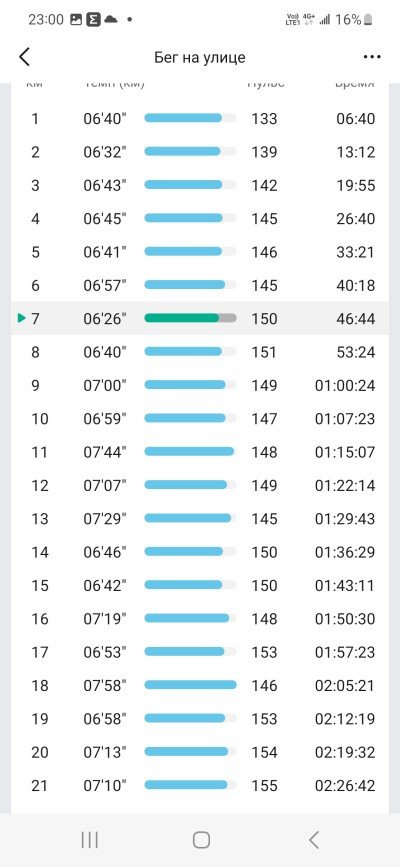Tap pace 06'32" in kilometer 2 row
This screenshot has width=400, height=867.
pos(105,152)
